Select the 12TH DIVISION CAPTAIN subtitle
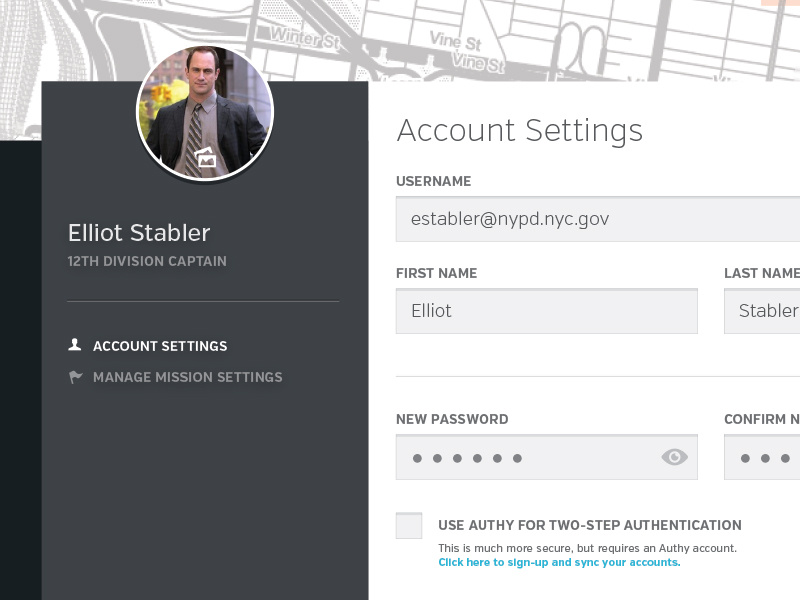Image resolution: width=800 pixels, height=600 pixels. (x=147, y=261)
